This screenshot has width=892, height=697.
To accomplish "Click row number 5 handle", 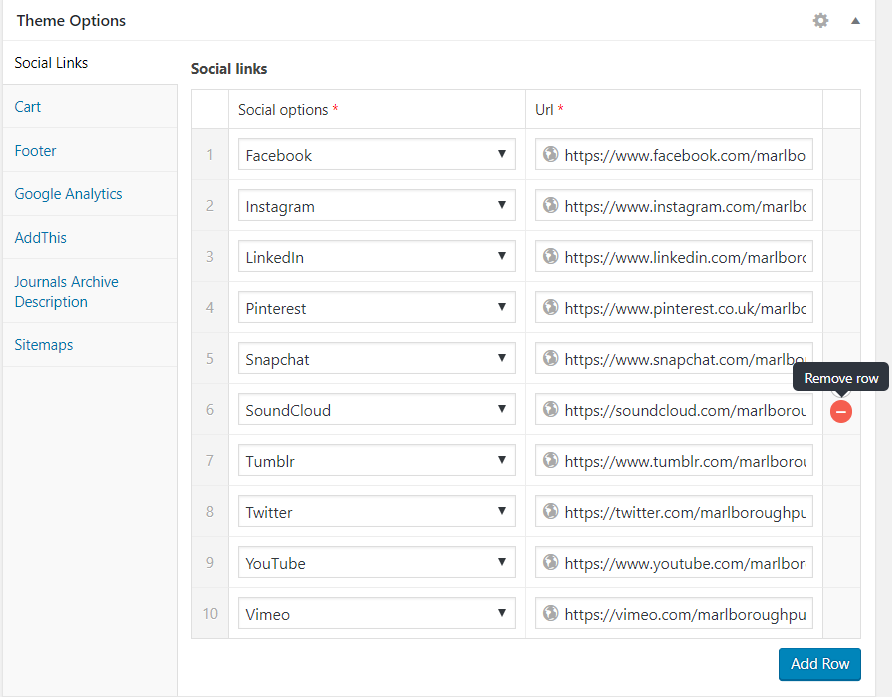I will click(x=210, y=358).
